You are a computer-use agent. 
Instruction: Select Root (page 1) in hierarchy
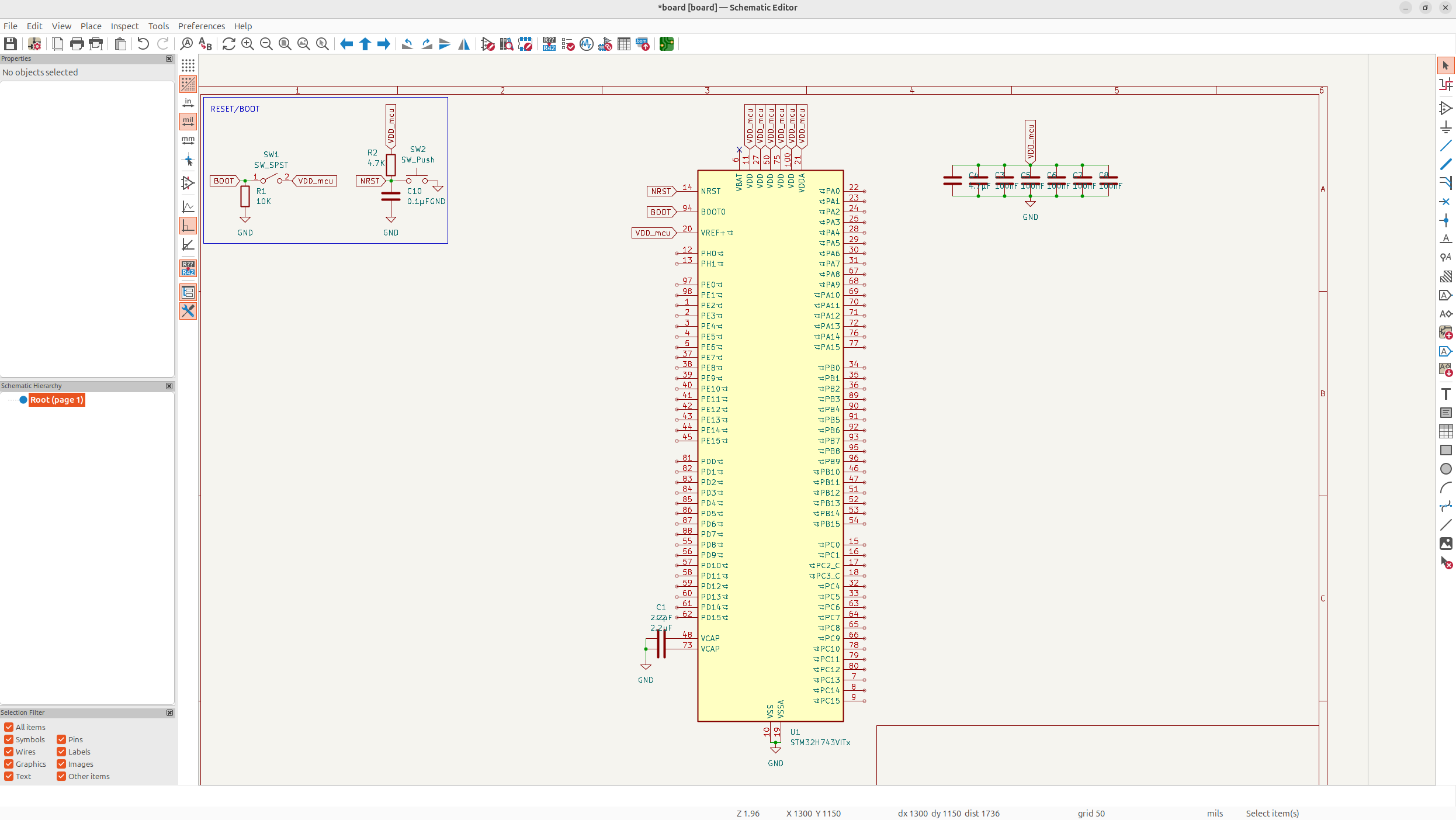[x=57, y=400]
